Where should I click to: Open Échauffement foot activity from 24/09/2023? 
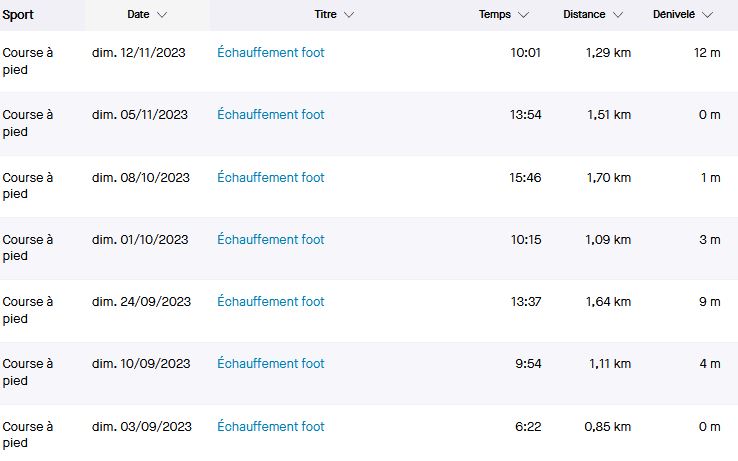click(270, 302)
